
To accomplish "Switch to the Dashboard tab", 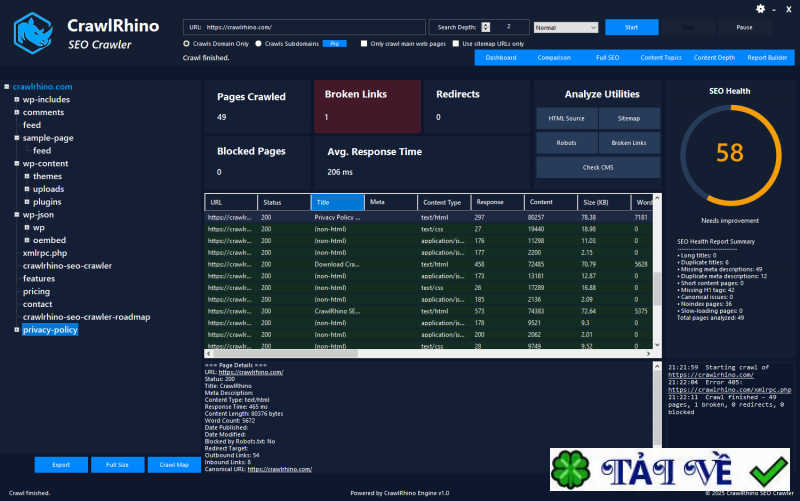I will [501, 58].
